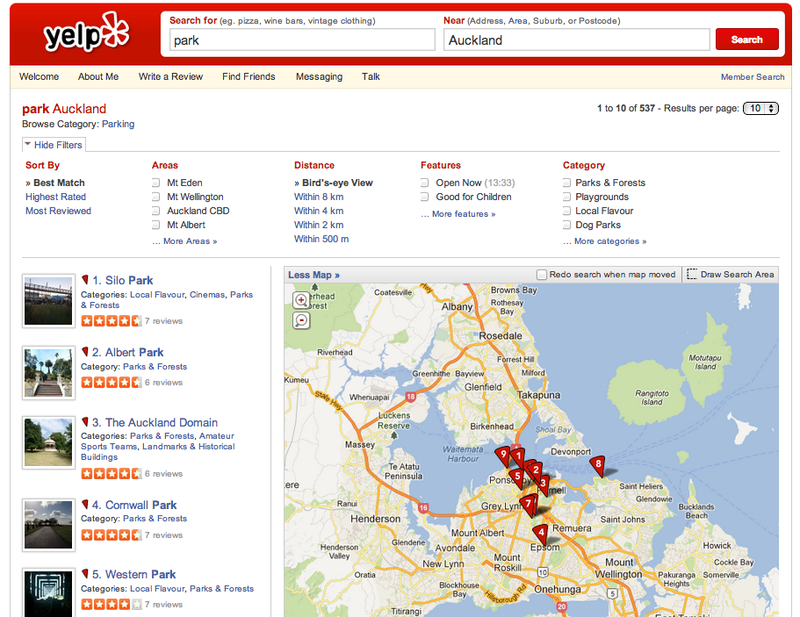Image resolution: width=800 pixels, height=617 pixels.
Task: Expand More Areas list
Action: click(x=185, y=241)
